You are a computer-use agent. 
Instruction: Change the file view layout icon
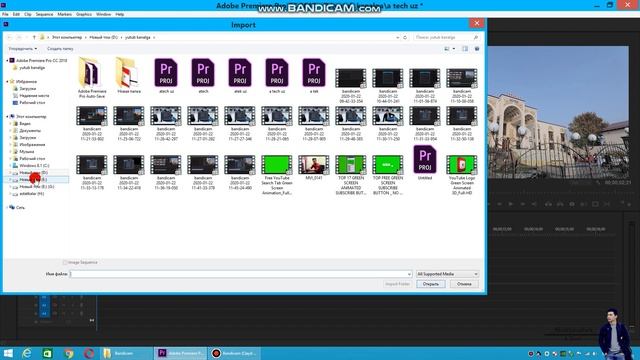(447, 49)
